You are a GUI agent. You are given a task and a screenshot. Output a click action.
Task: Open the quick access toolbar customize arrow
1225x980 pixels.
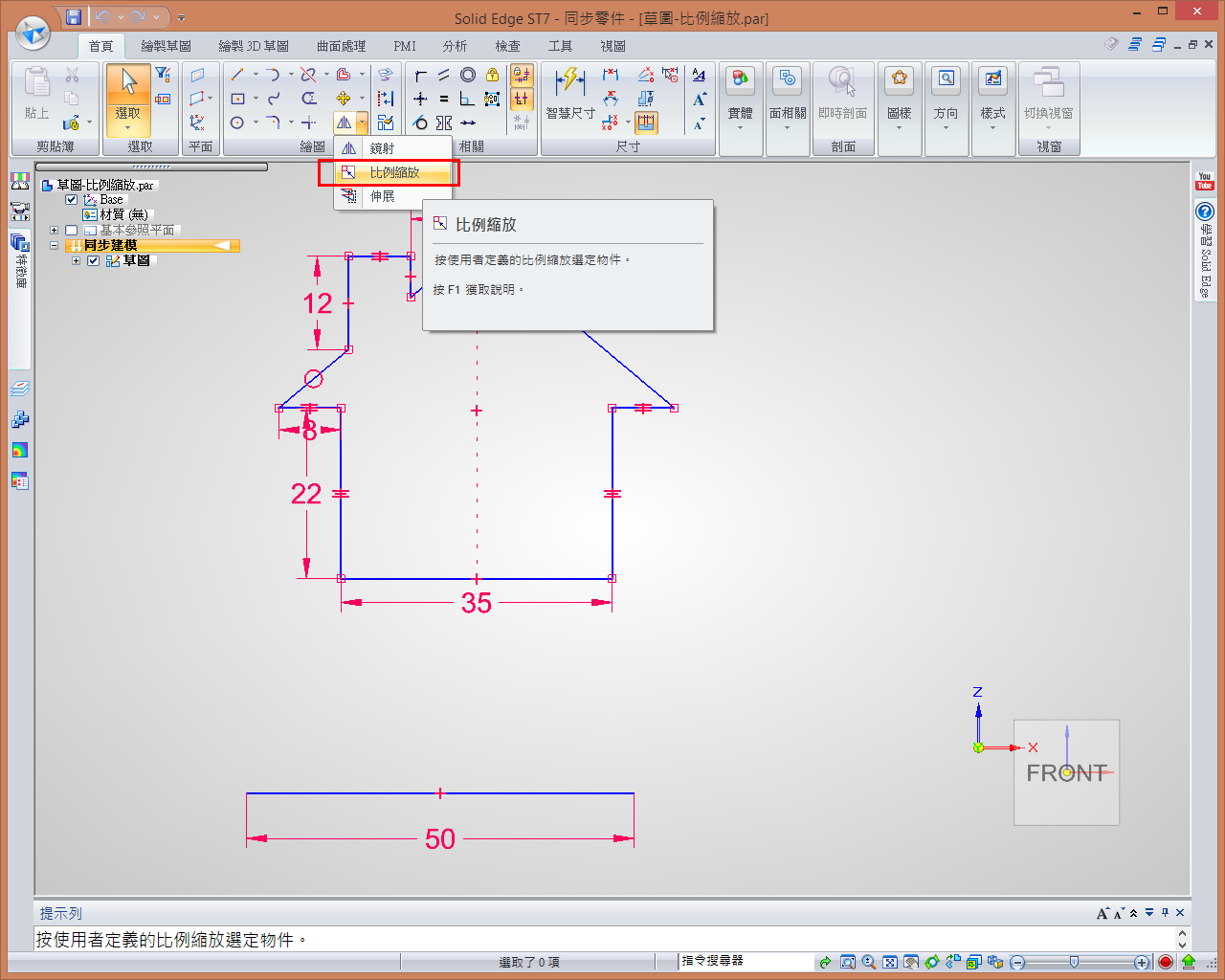[x=182, y=17]
